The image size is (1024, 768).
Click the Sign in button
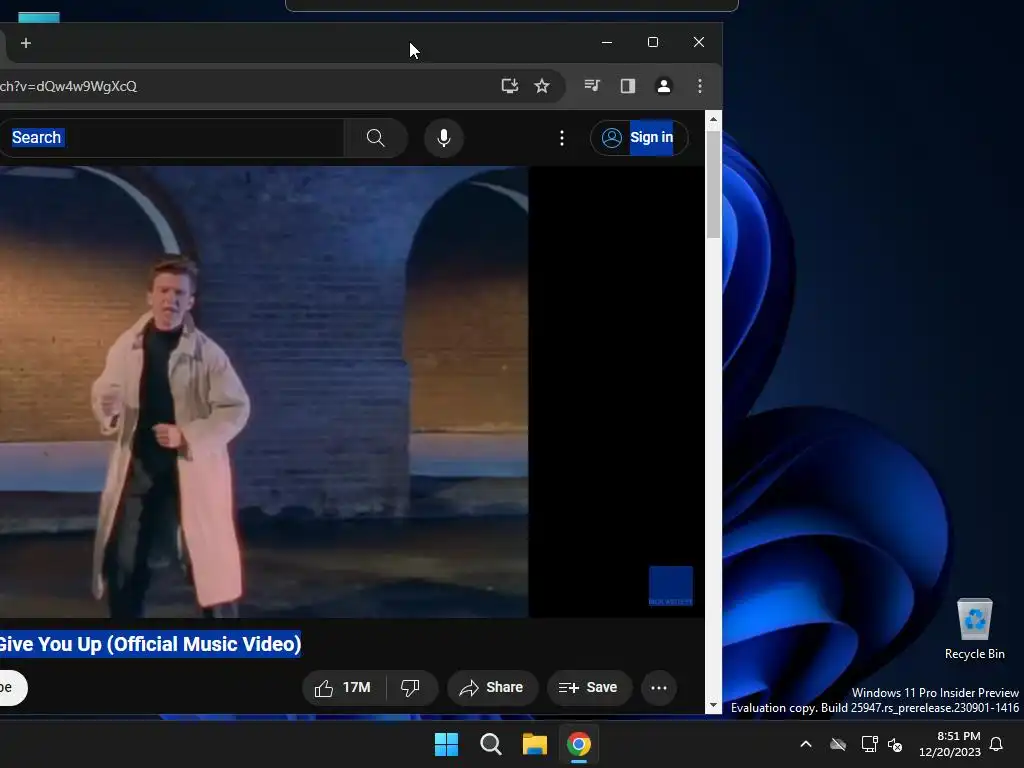click(639, 138)
